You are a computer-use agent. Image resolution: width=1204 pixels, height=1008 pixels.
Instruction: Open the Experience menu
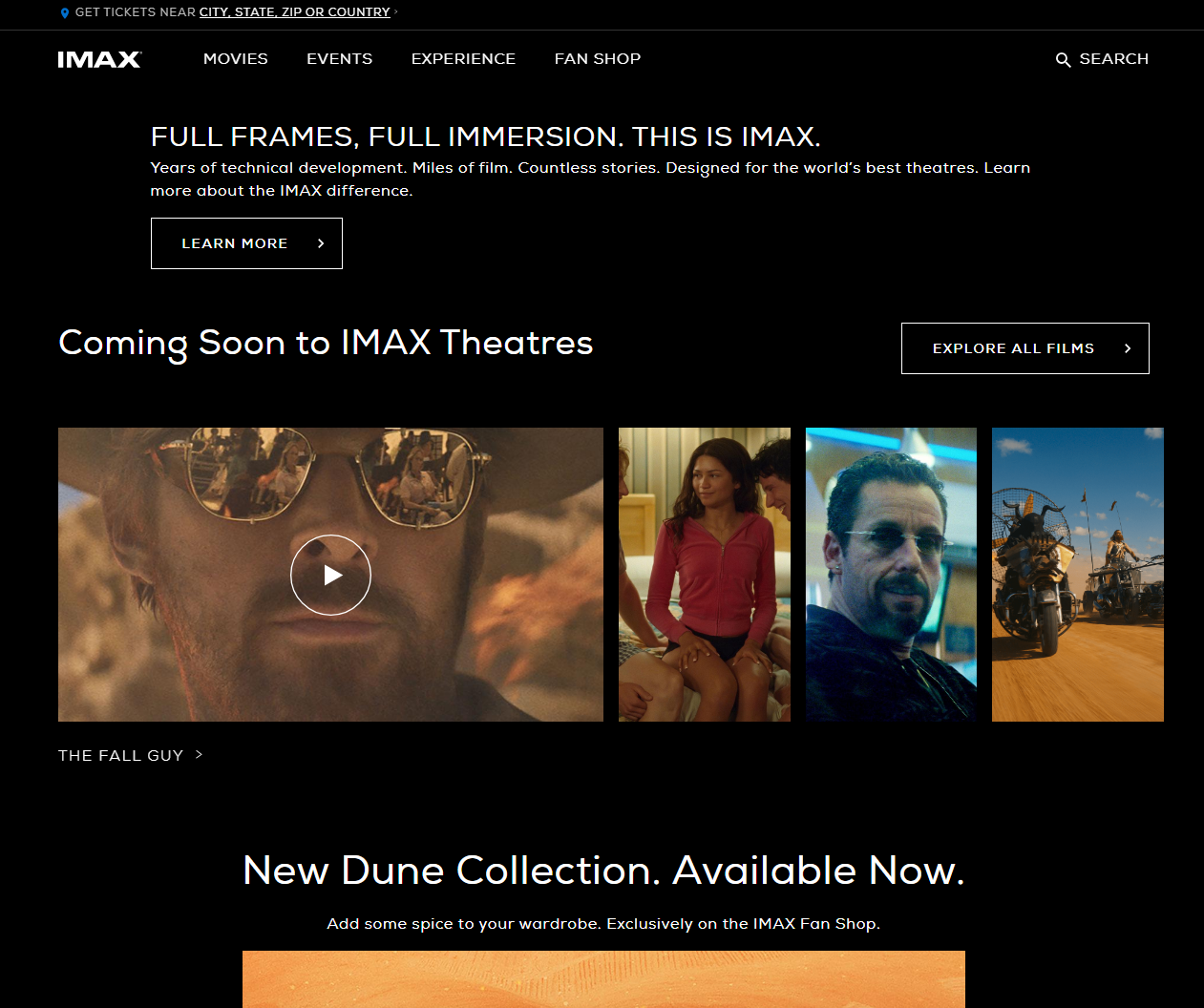[x=463, y=58]
